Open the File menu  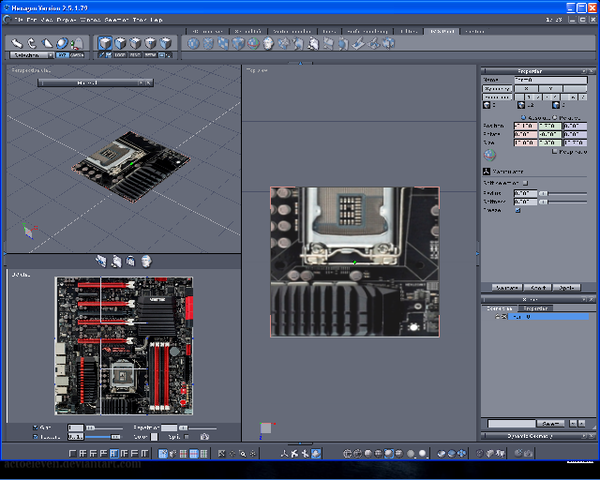click(x=19, y=20)
